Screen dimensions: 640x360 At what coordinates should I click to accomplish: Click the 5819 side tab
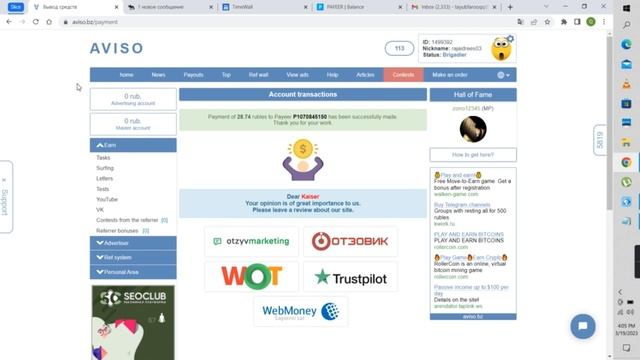pos(600,140)
